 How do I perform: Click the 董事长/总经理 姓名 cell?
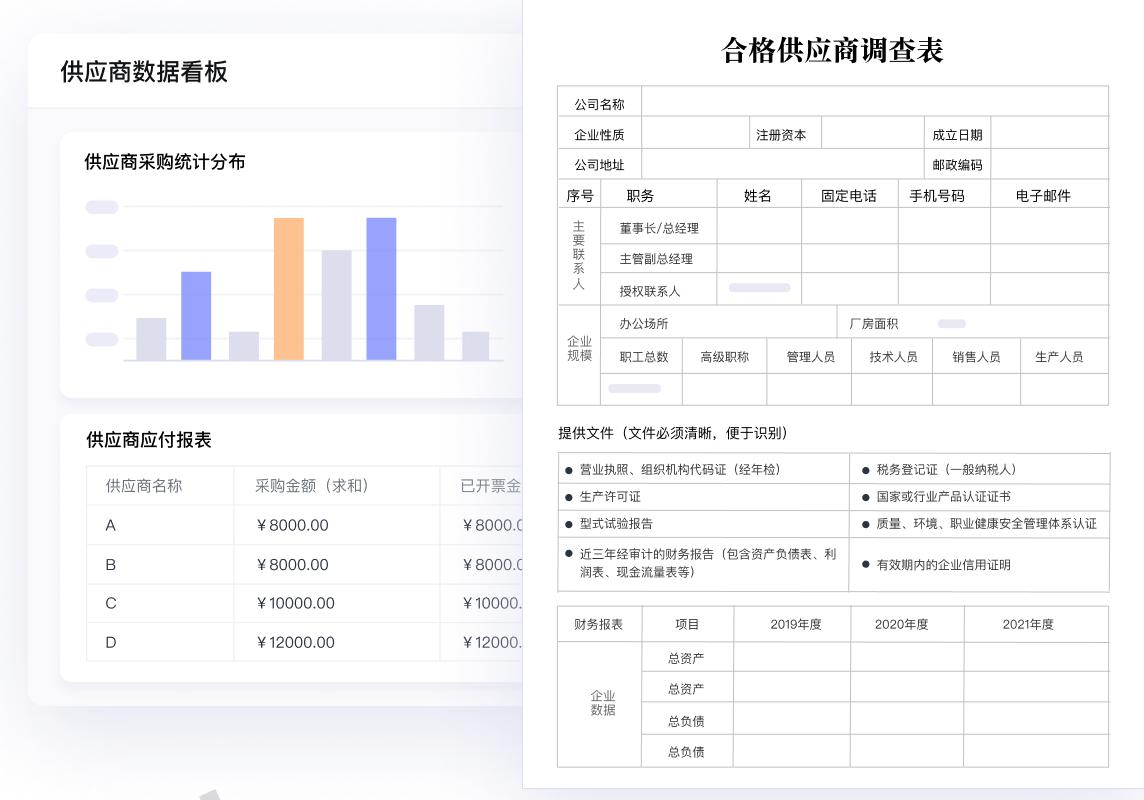pyautogui.click(x=758, y=226)
